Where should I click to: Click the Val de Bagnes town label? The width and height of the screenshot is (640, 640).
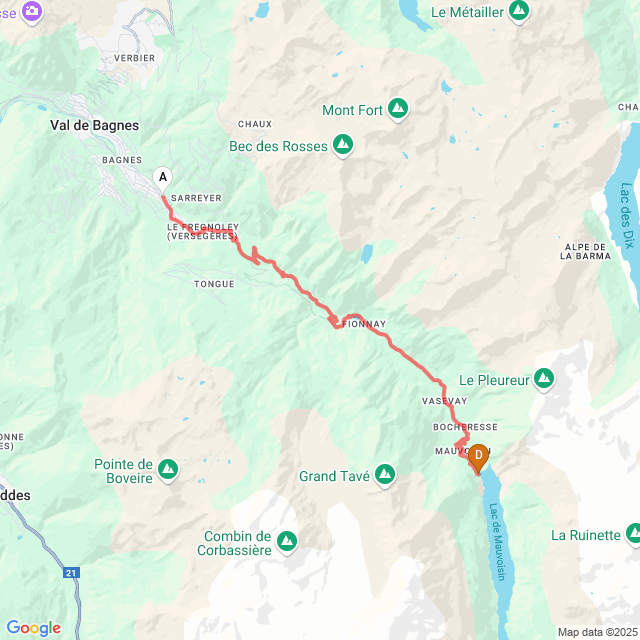point(94,125)
